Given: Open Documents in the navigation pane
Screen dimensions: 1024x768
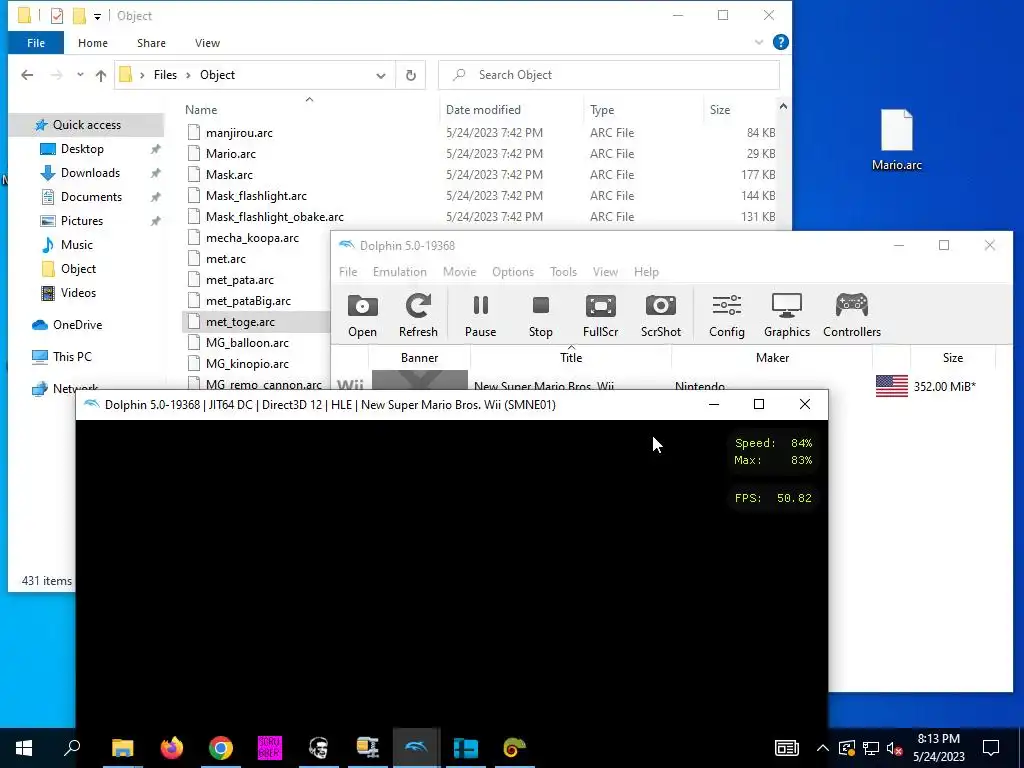Looking at the screenshot, I should tap(91, 197).
